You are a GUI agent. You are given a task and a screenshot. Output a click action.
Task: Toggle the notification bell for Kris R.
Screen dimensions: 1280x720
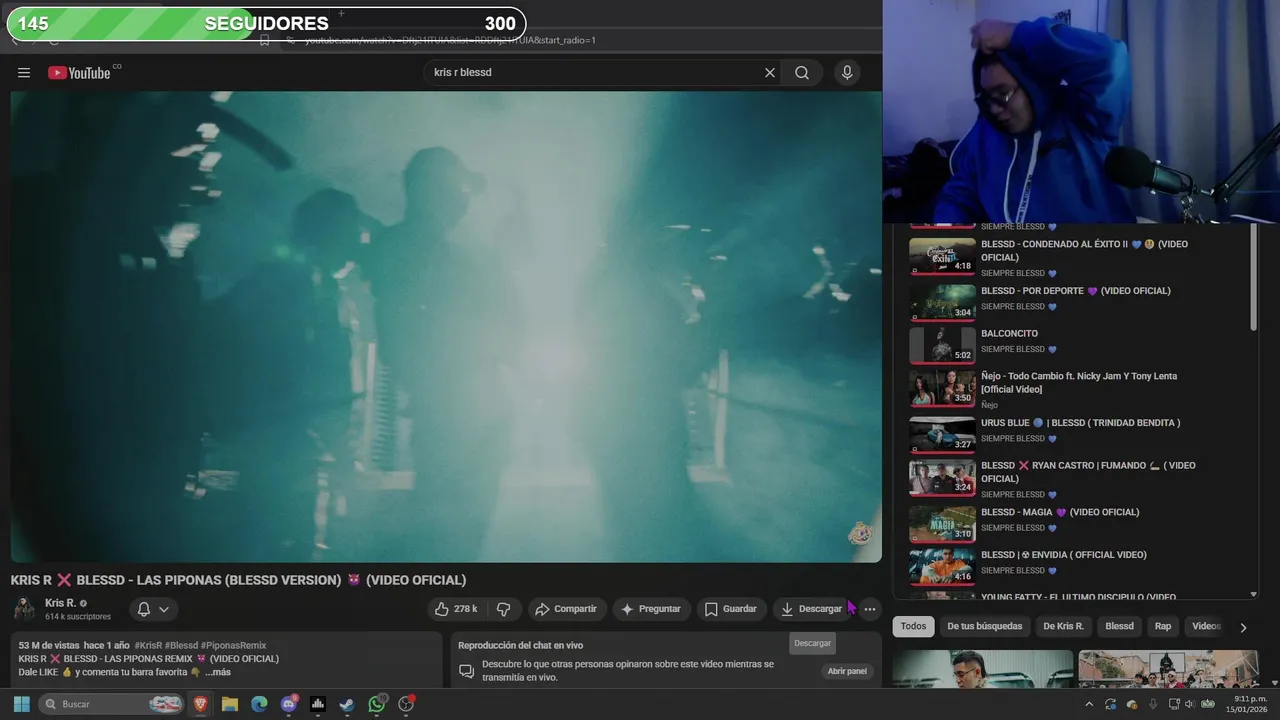pyautogui.click(x=144, y=608)
